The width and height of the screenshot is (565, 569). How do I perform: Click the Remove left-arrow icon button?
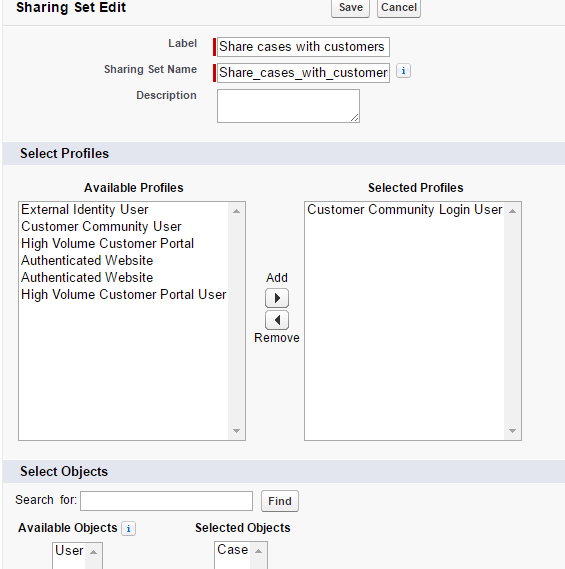point(277,320)
